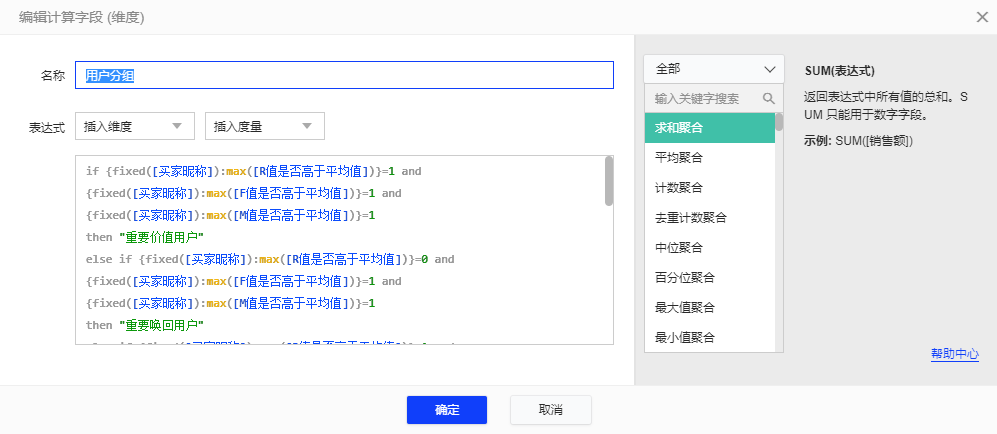Pick 最小值聚合 function
This screenshot has width=997, height=434.
[709, 337]
